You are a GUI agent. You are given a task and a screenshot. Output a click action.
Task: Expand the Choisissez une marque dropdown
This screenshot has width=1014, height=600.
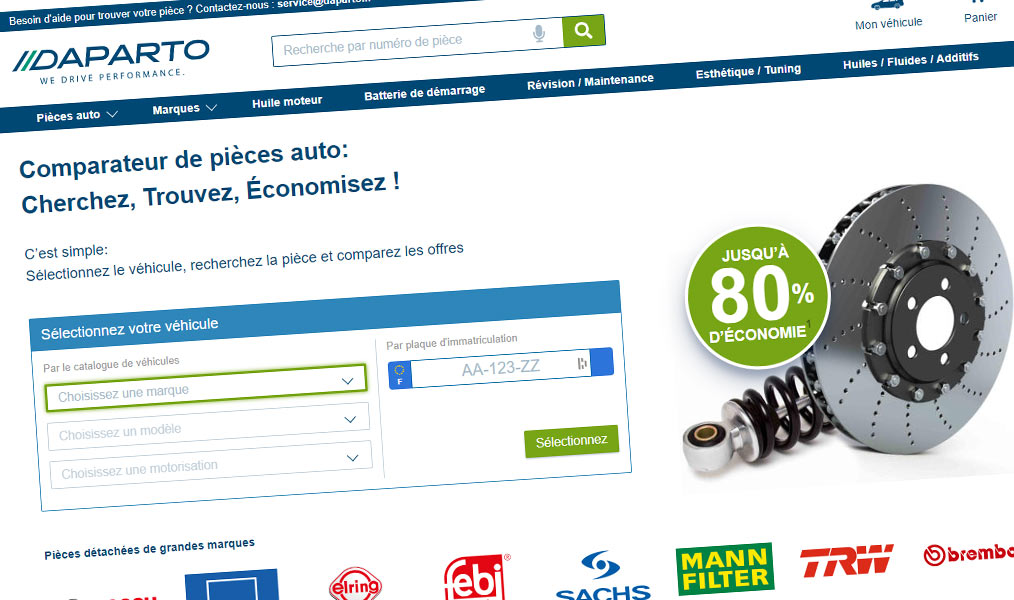click(206, 388)
